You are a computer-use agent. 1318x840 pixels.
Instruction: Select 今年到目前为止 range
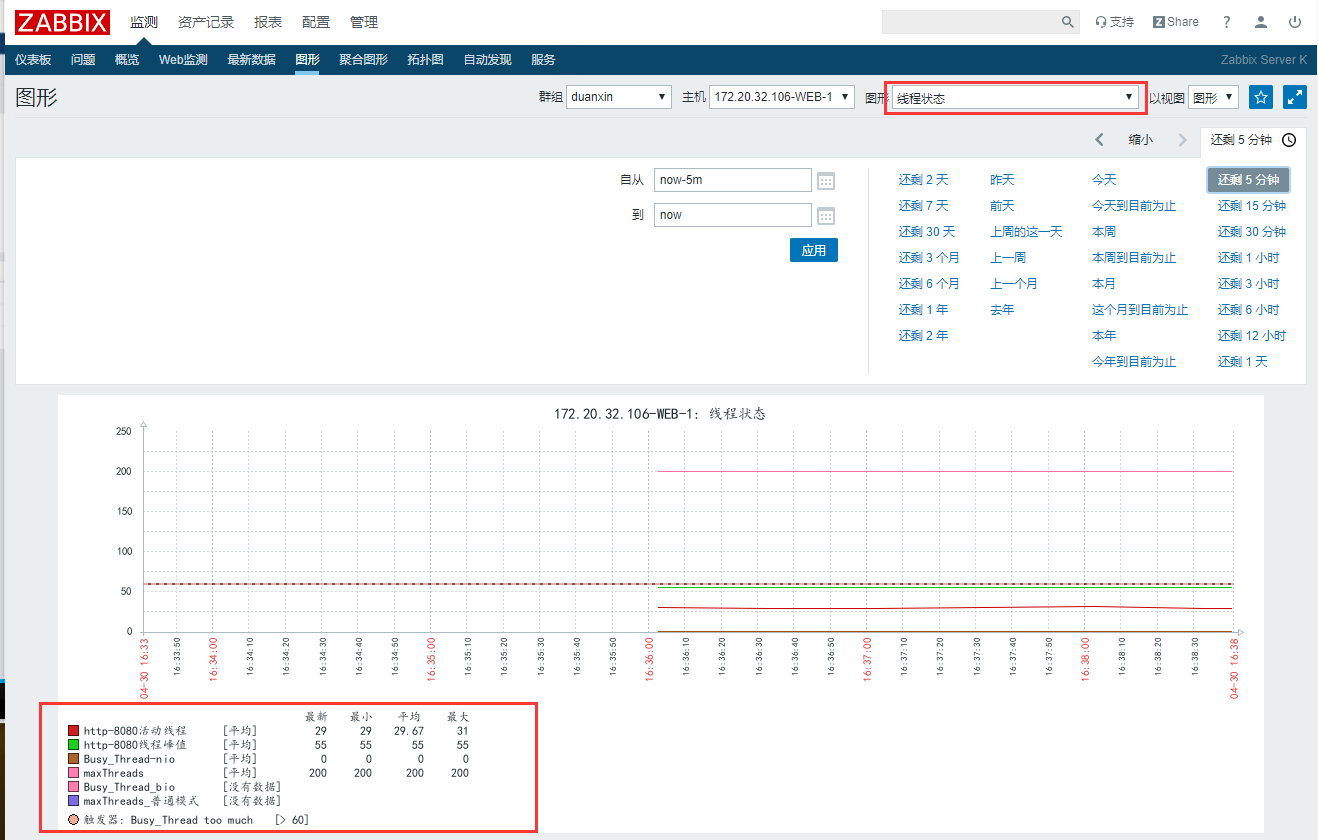pos(1134,362)
